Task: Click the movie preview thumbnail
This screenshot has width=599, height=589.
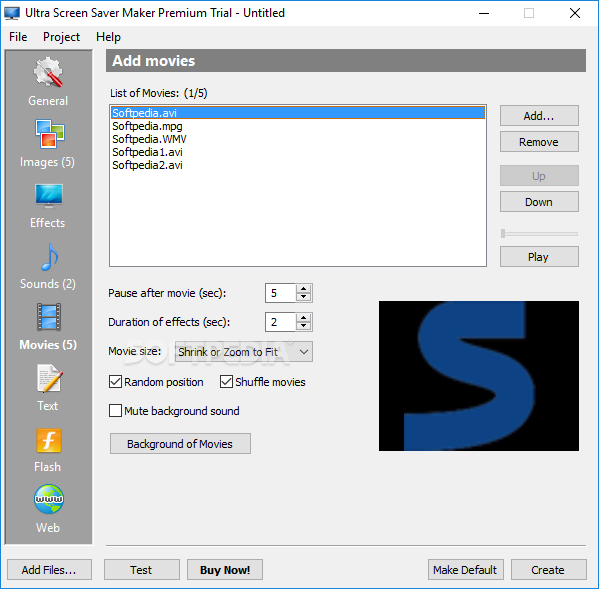Action: (479, 376)
